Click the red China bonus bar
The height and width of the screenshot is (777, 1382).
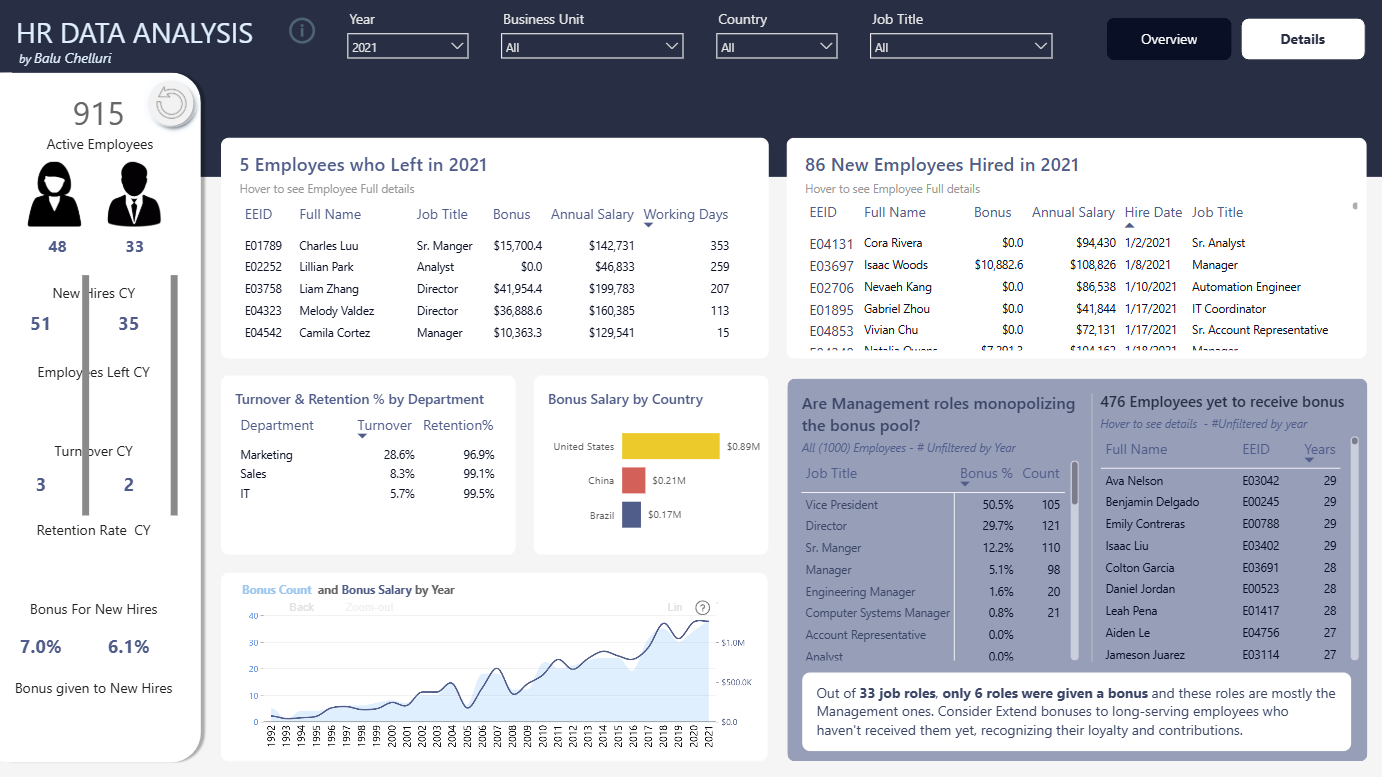(634, 480)
